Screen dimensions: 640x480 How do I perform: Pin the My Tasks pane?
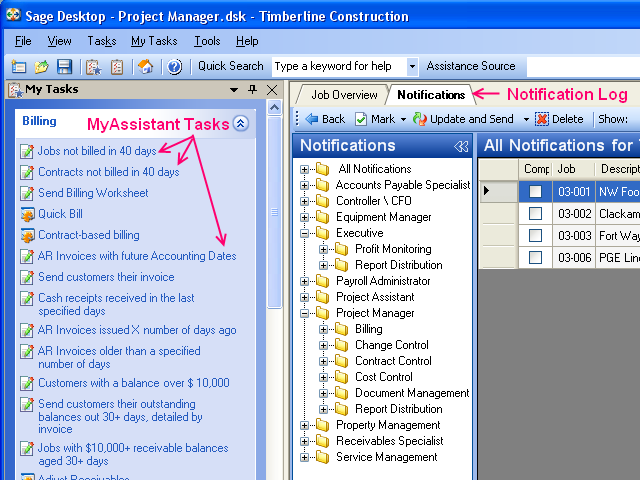pos(253,89)
